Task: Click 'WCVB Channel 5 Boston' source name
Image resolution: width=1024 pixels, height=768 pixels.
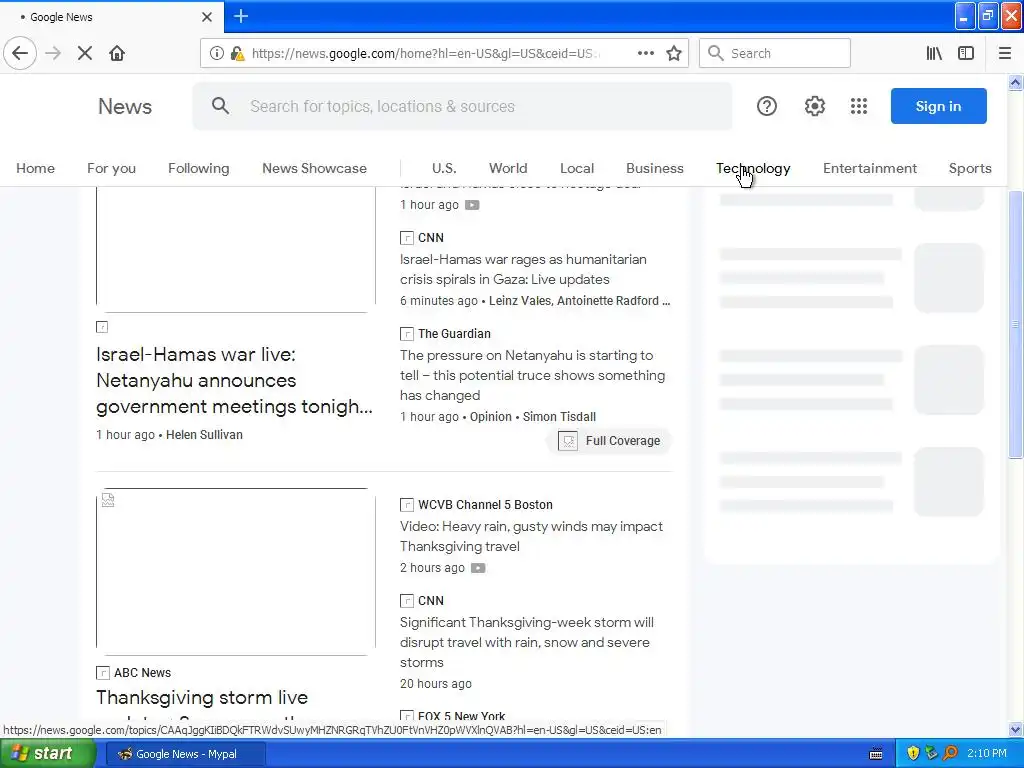Action: pos(485,505)
